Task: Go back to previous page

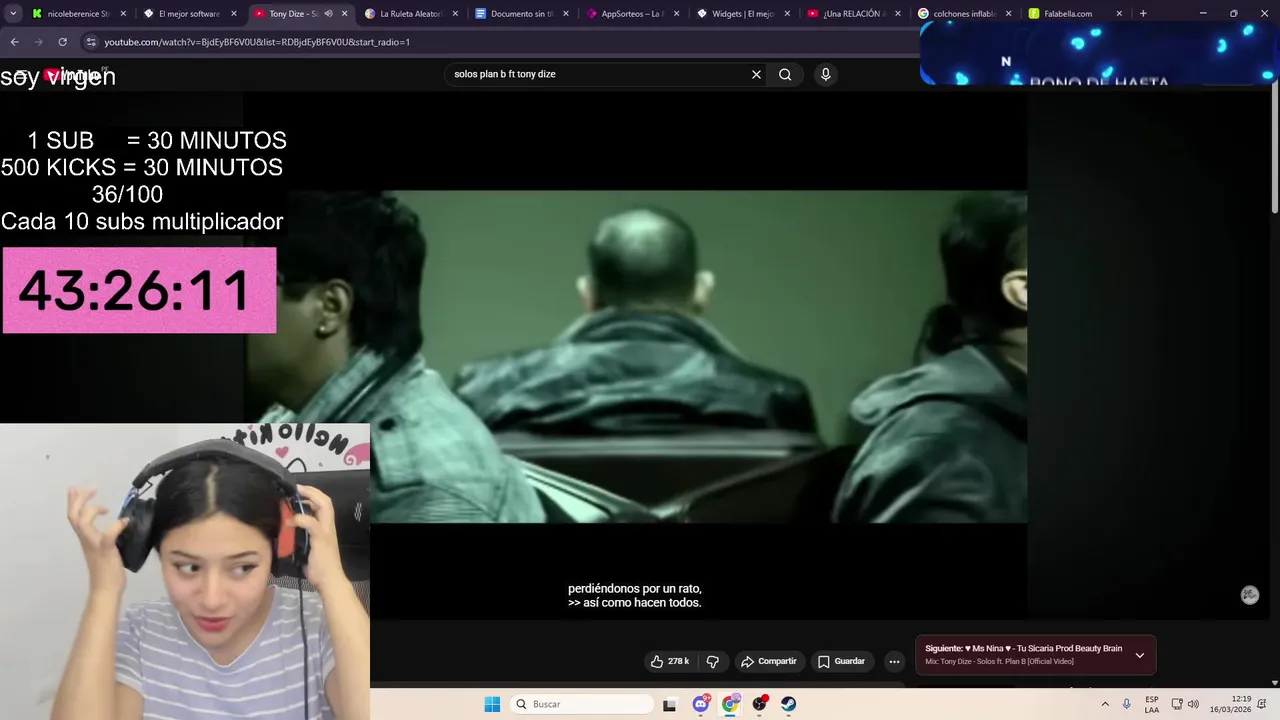Action: [x=14, y=42]
